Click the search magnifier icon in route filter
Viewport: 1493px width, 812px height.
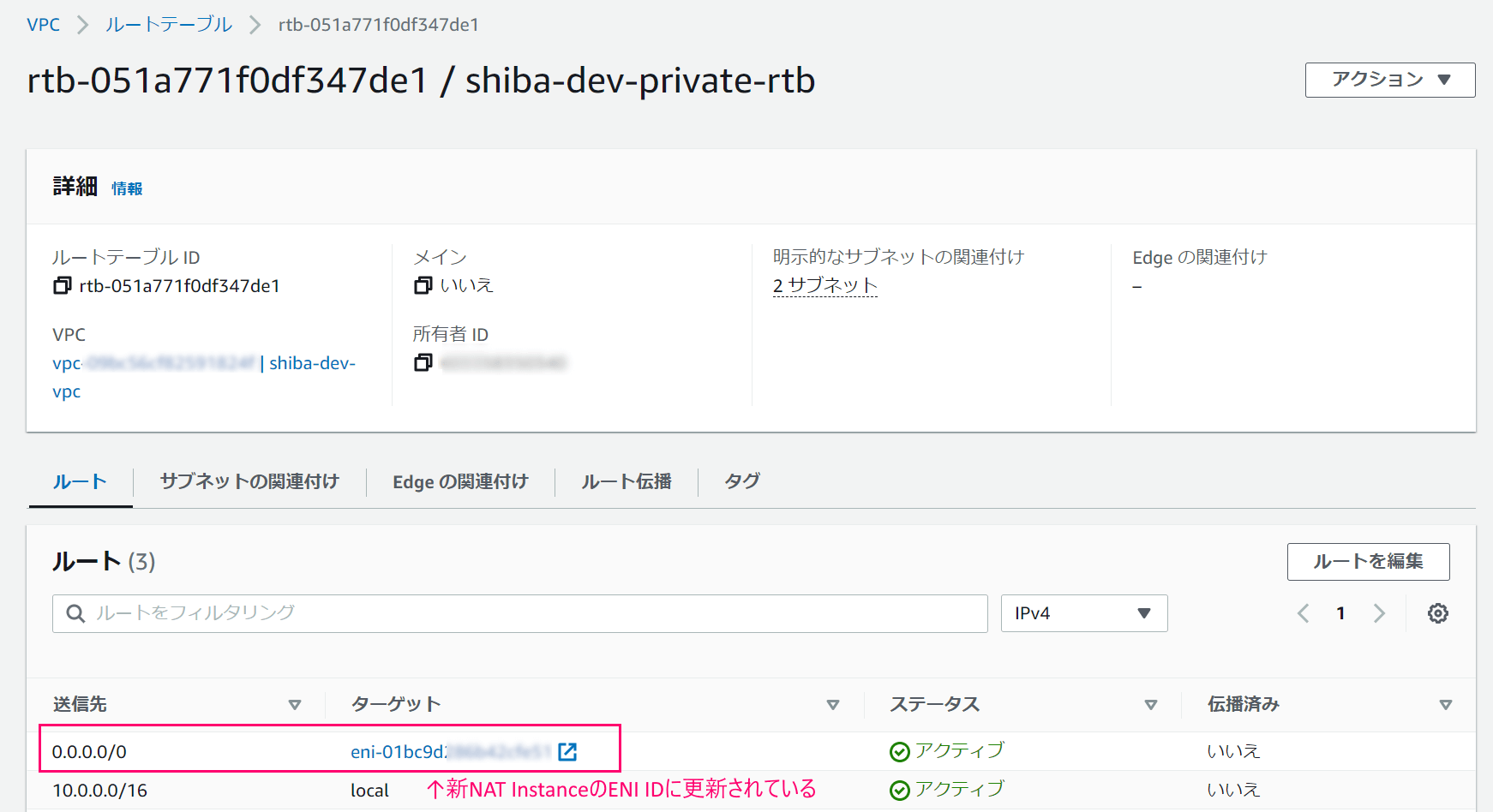pos(75,613)
